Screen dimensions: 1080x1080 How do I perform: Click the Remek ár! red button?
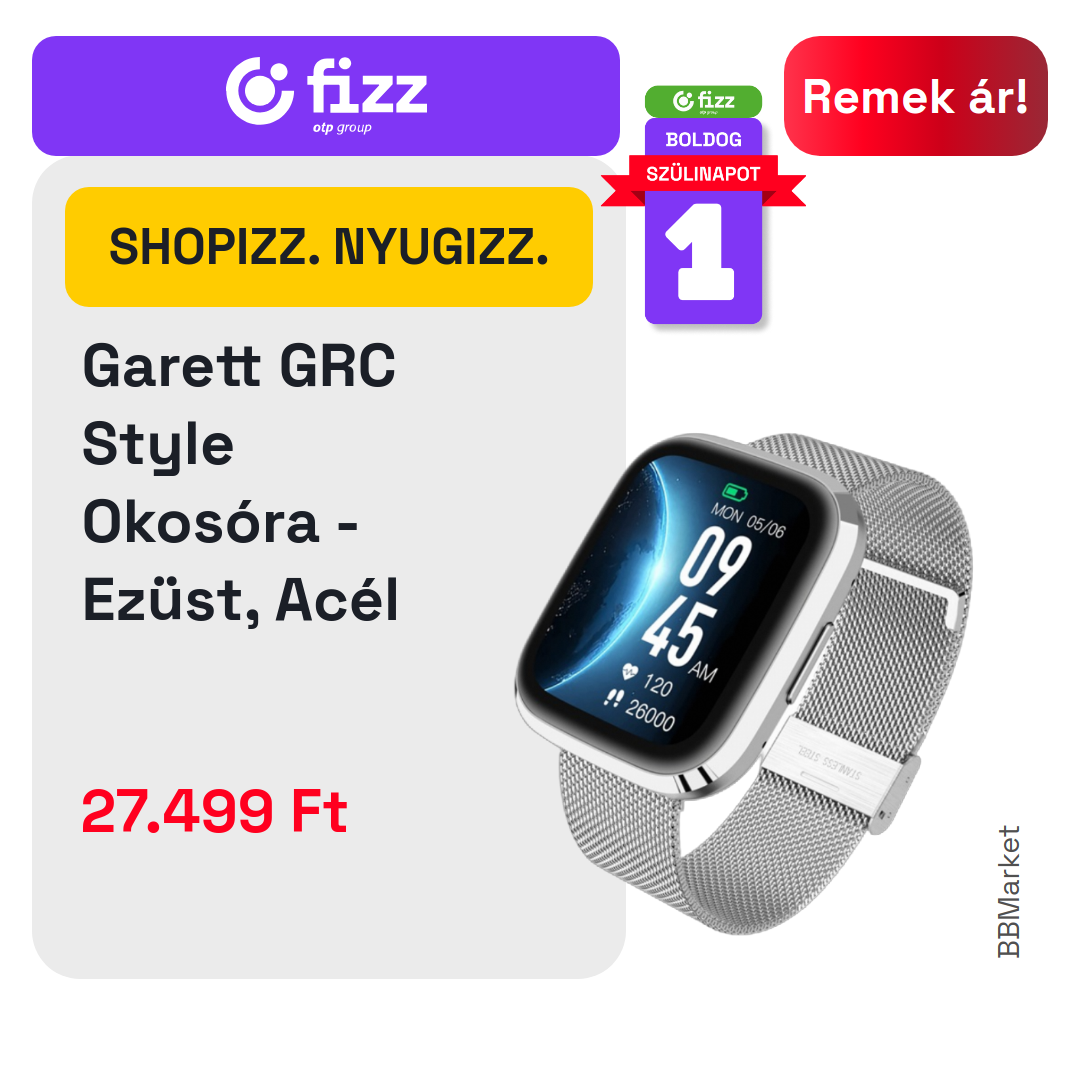(915, 96)
